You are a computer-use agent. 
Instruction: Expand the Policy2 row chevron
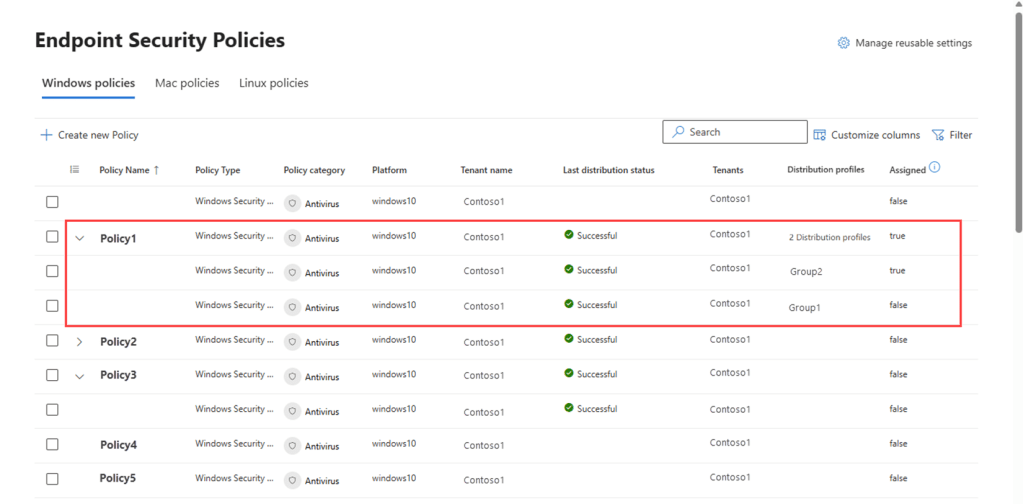point(80,341)
